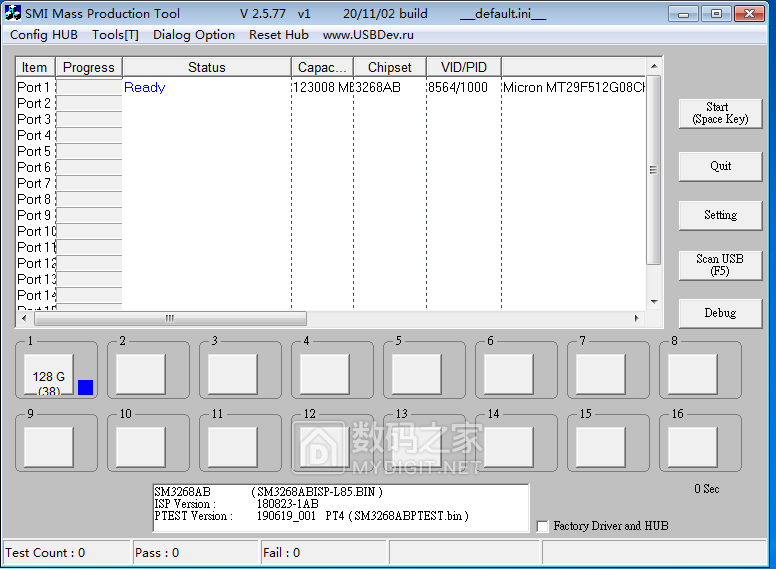Click the list's scroll up arrow
776x569 pixels.
coord(654,66)
